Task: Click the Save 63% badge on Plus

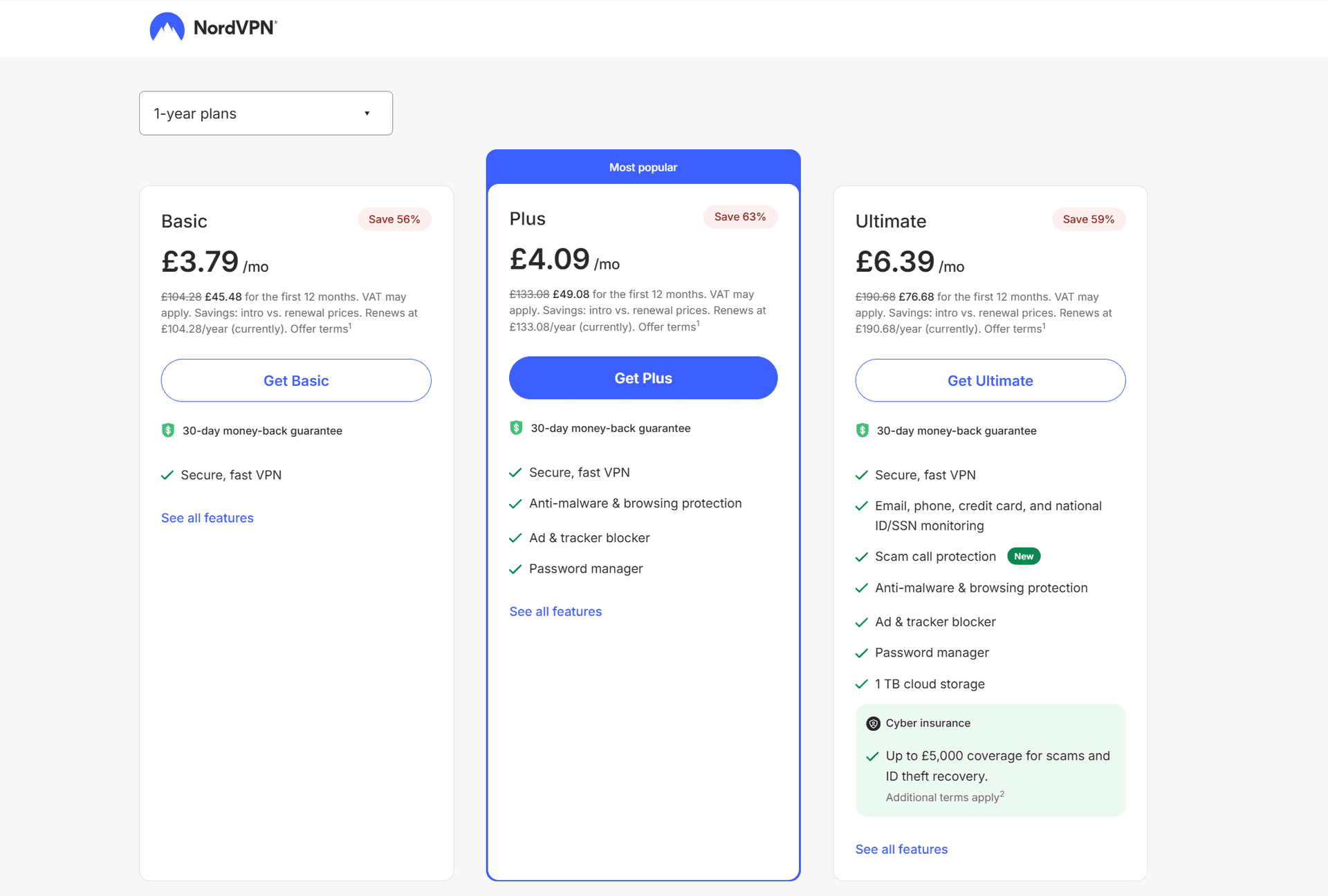Action: tap(739, 216)
